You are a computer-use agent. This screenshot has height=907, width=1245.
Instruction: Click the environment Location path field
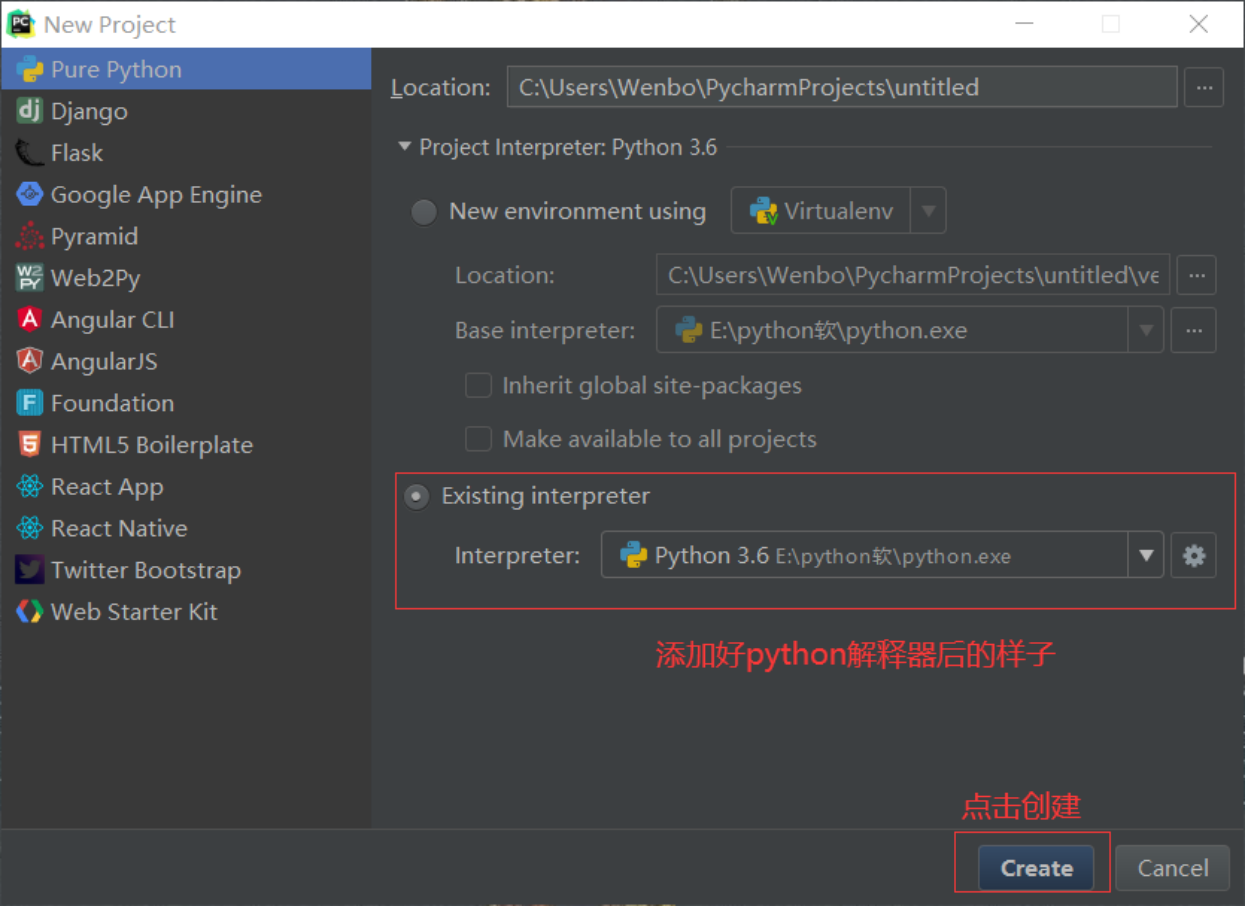tap(913, 275)
